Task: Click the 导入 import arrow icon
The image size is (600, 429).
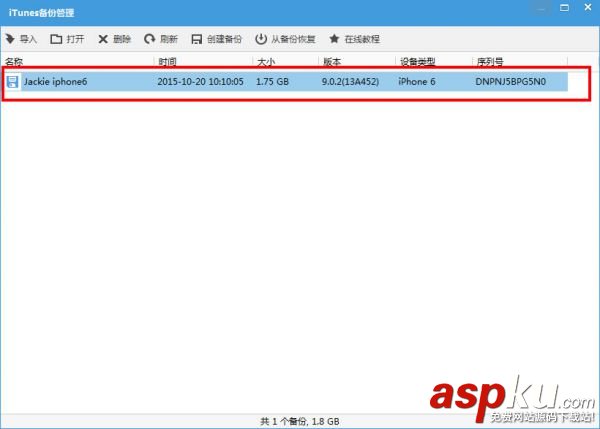Action: [x=10, y=39]
